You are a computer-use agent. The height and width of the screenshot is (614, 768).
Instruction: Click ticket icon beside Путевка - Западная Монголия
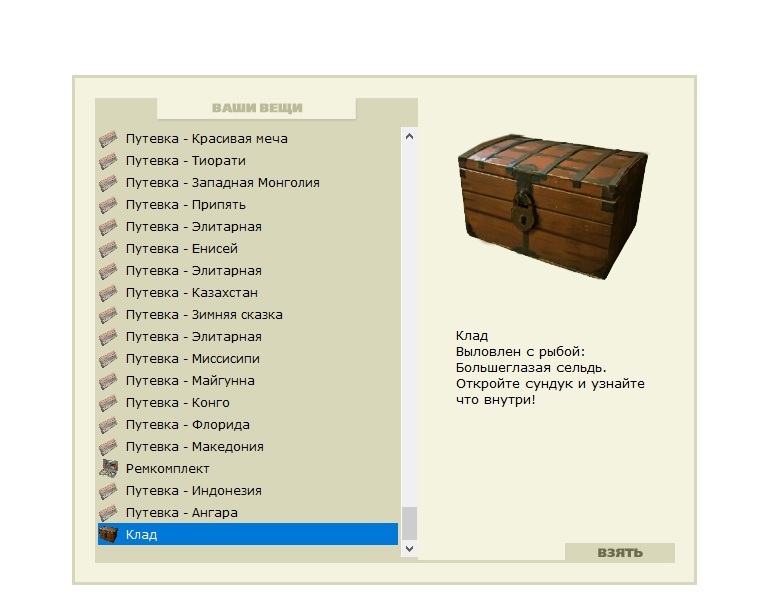(x=108, y=183)
